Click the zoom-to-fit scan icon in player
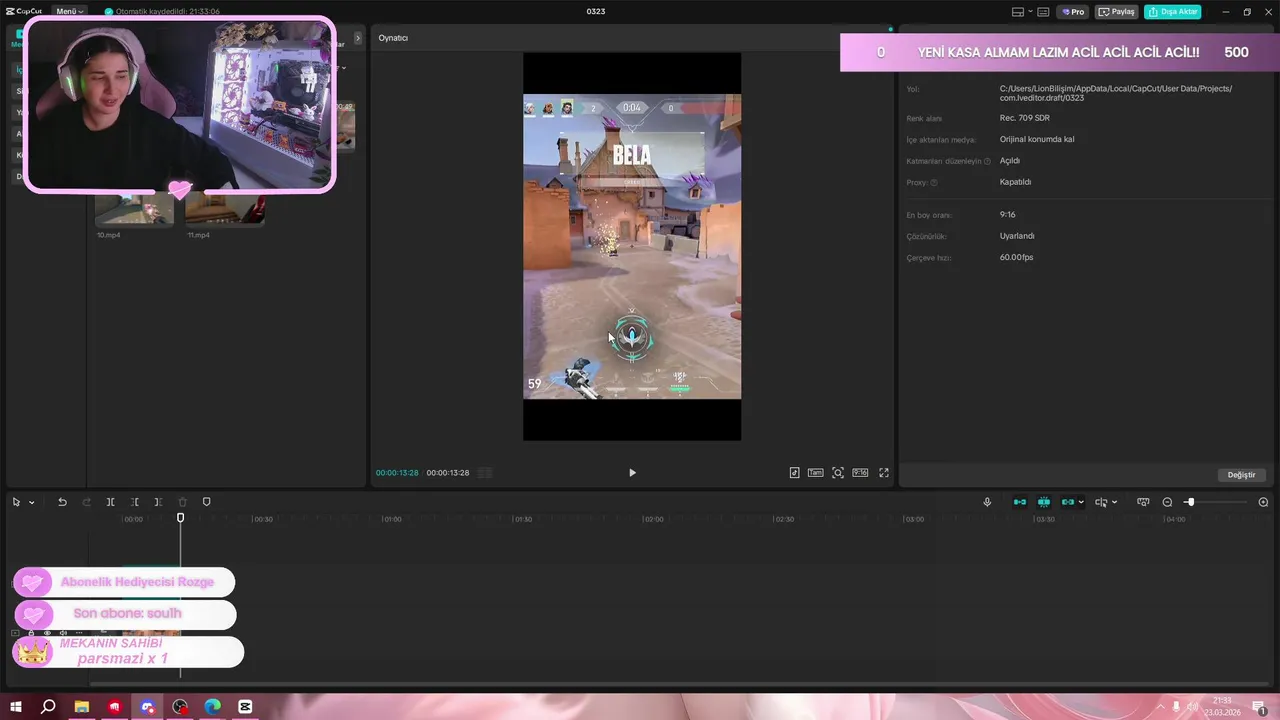Image resolution: width=1280 pixels, height=720 pixels. 838,473
